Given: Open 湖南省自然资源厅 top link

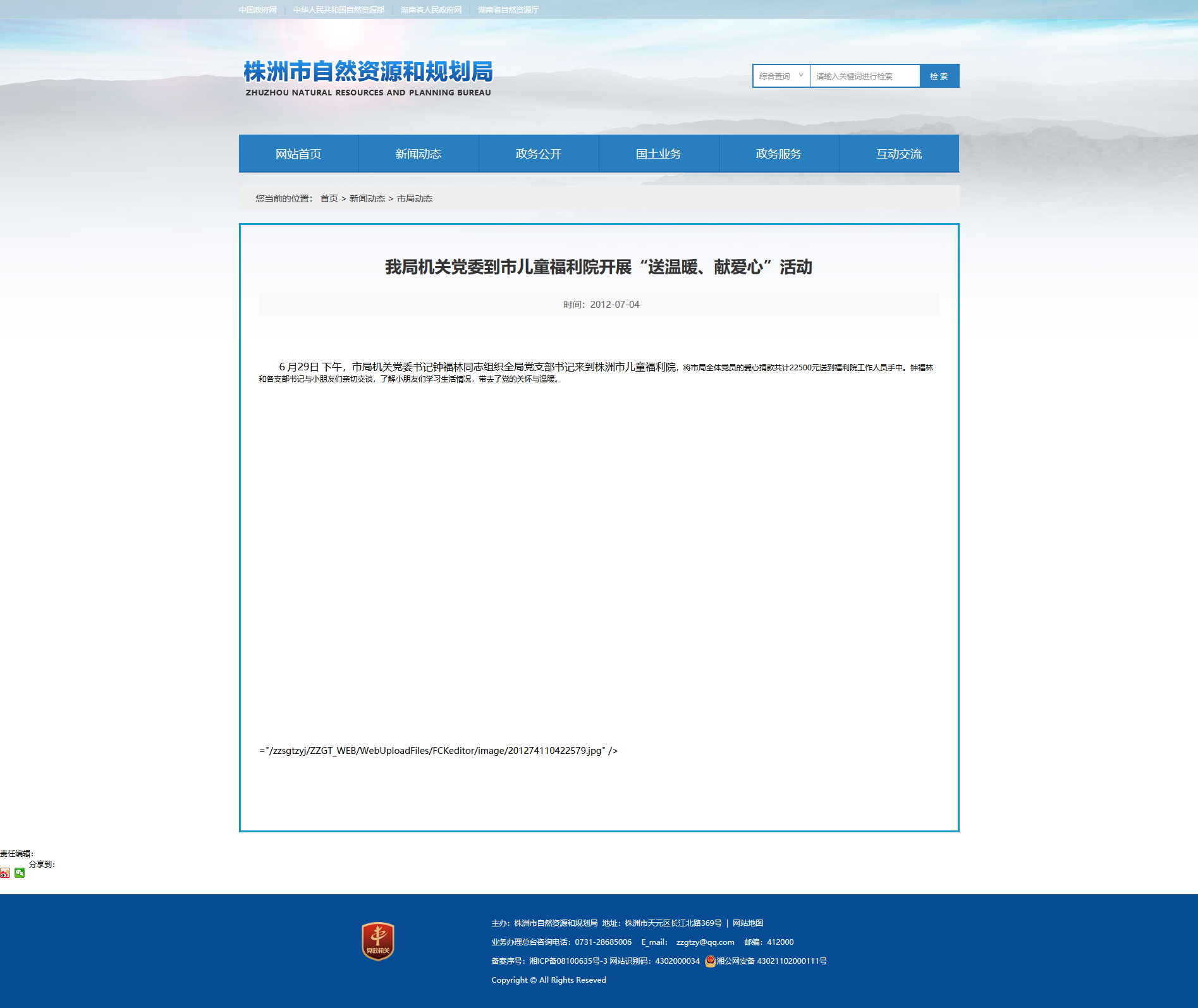Looking at the screenshot, I should 508,10.
